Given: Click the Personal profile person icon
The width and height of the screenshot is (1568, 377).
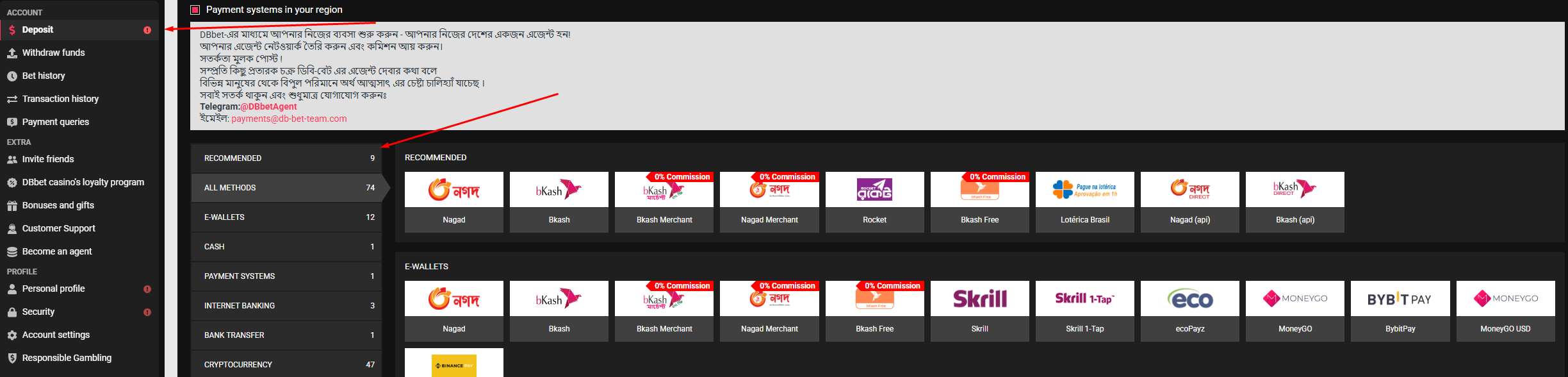Looking at the screenshot, I should [12, 289].
